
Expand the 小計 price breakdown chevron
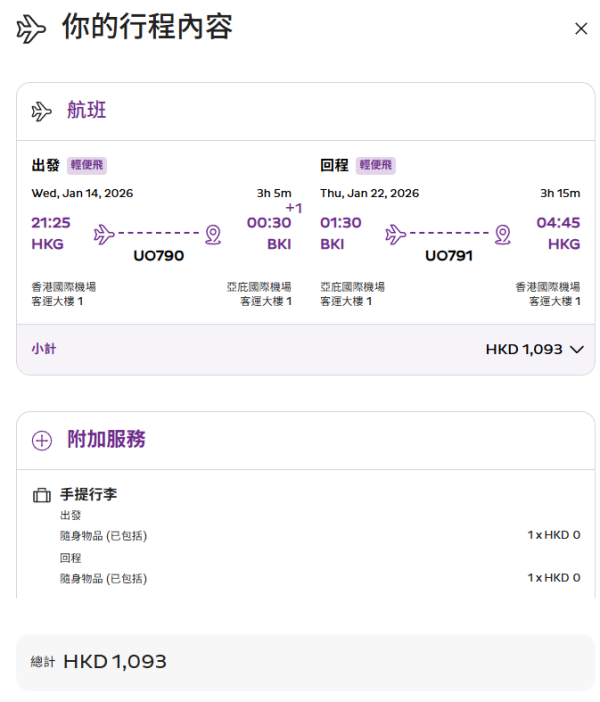[575, 350]
